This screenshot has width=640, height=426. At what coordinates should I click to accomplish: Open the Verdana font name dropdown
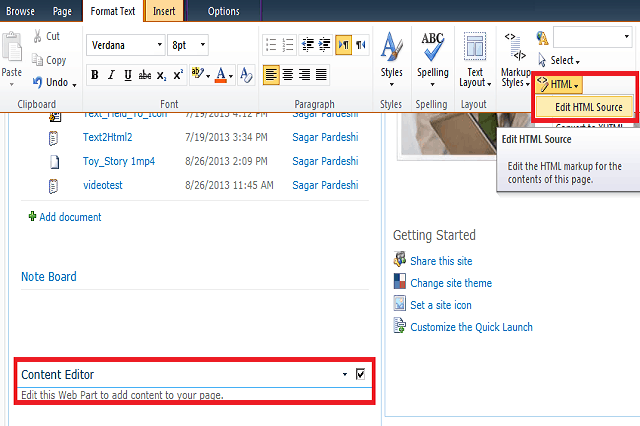click(125, 45)
